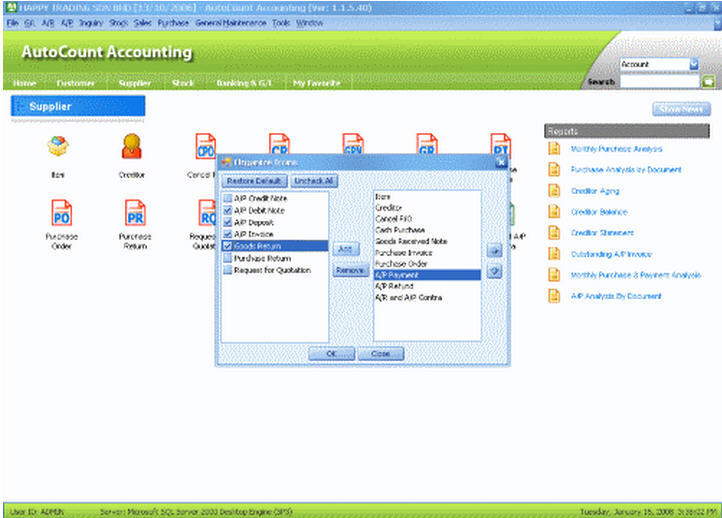The image size is (722, 518).
Task: Switch to the My Favorite tab
Action: 317,83
